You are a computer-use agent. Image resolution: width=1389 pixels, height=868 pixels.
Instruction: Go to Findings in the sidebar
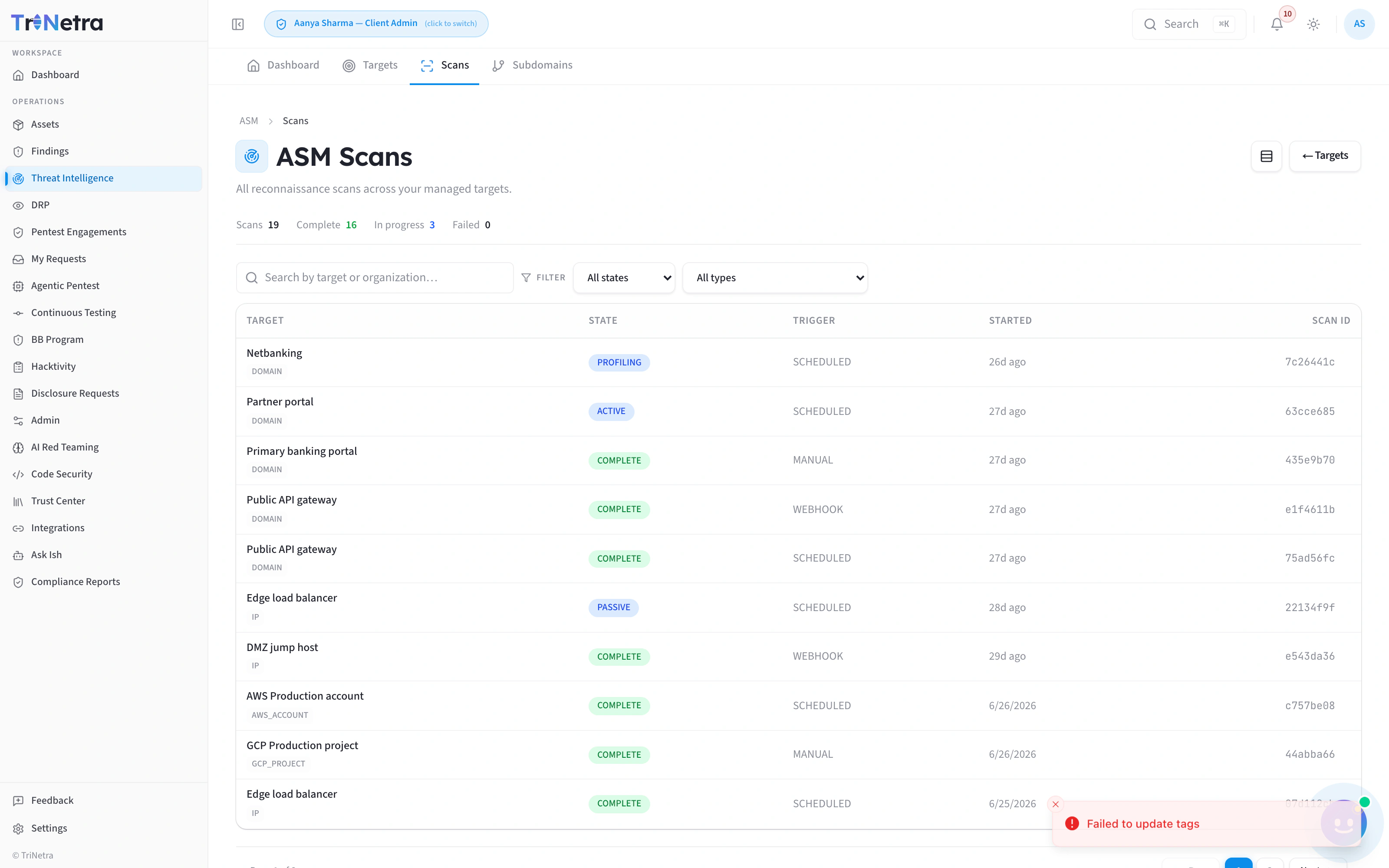[x=103, y=151]
